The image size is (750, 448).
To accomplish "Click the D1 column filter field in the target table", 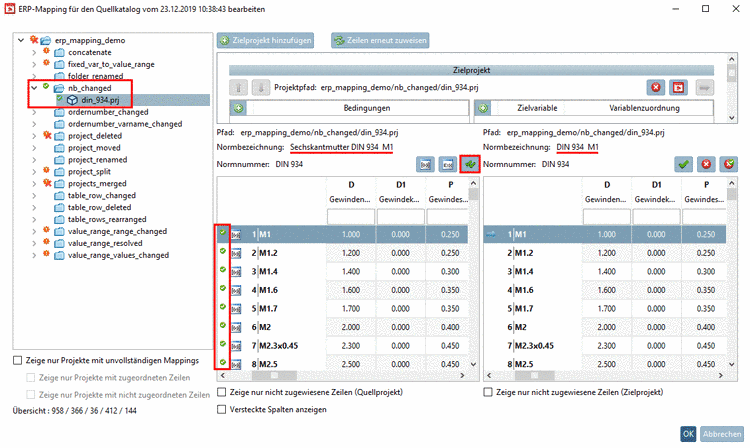I will pos(656,217).
